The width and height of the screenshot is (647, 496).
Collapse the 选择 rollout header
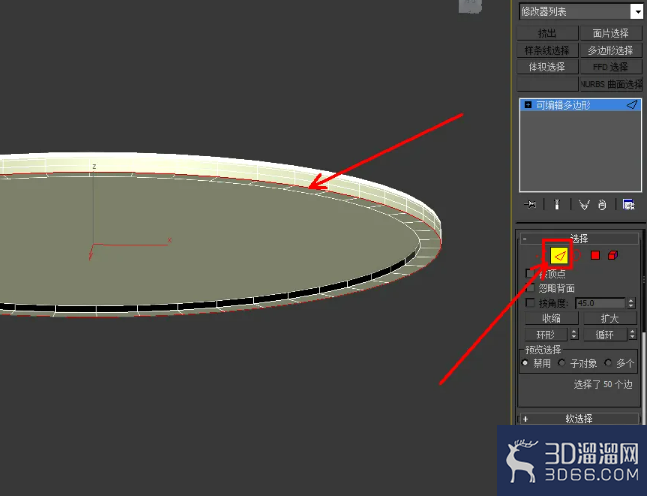click(579, 238)
